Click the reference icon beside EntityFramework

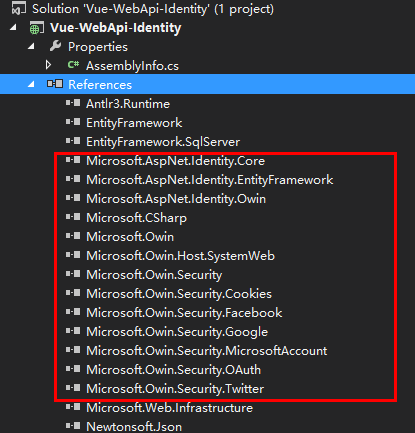tap(73, 122)
